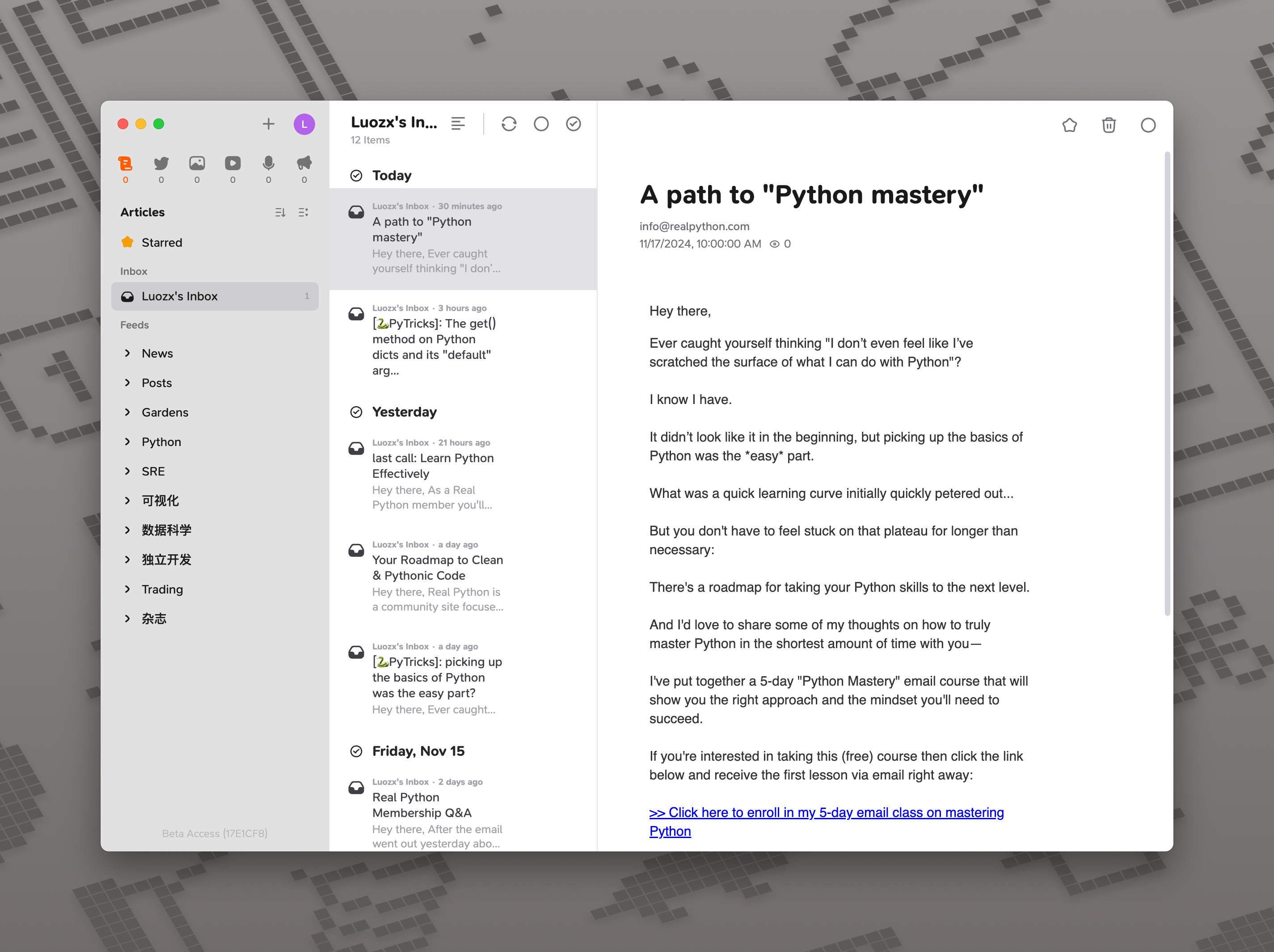Image resolution: width=1274 pixels, height=952 pixels.
Task: Expand the 数据科学 feed category
Action: pos(128,530)
